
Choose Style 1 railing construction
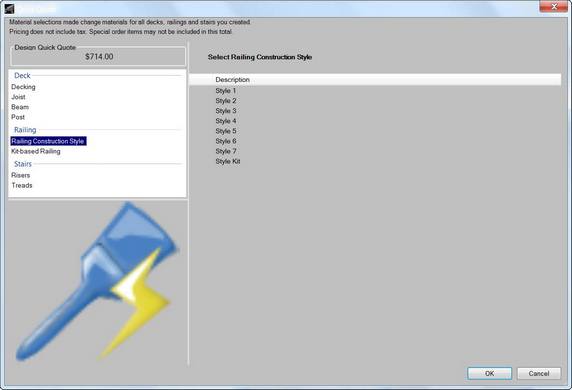coord(225,90)
